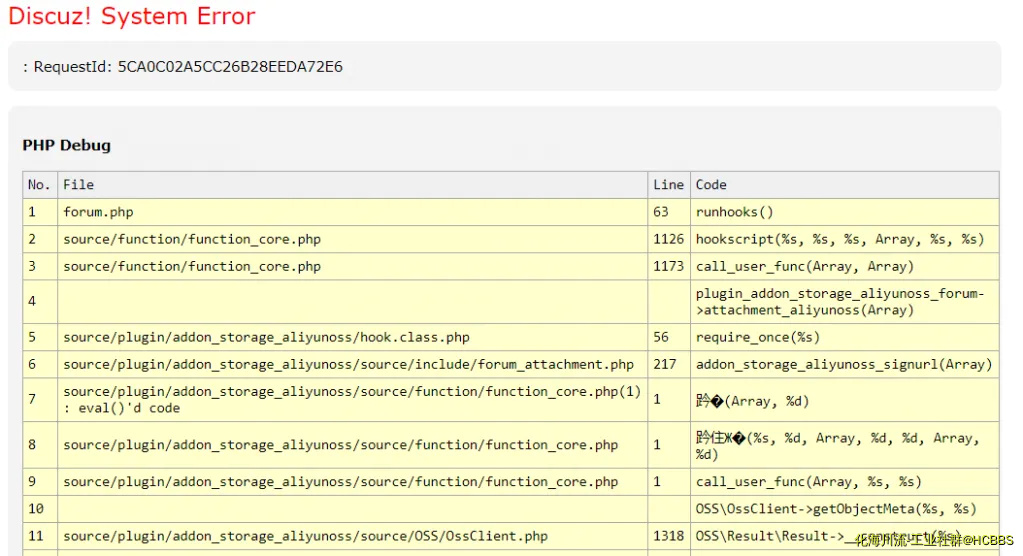
Task: Click row number 10 cell
Action: (40, 509)
